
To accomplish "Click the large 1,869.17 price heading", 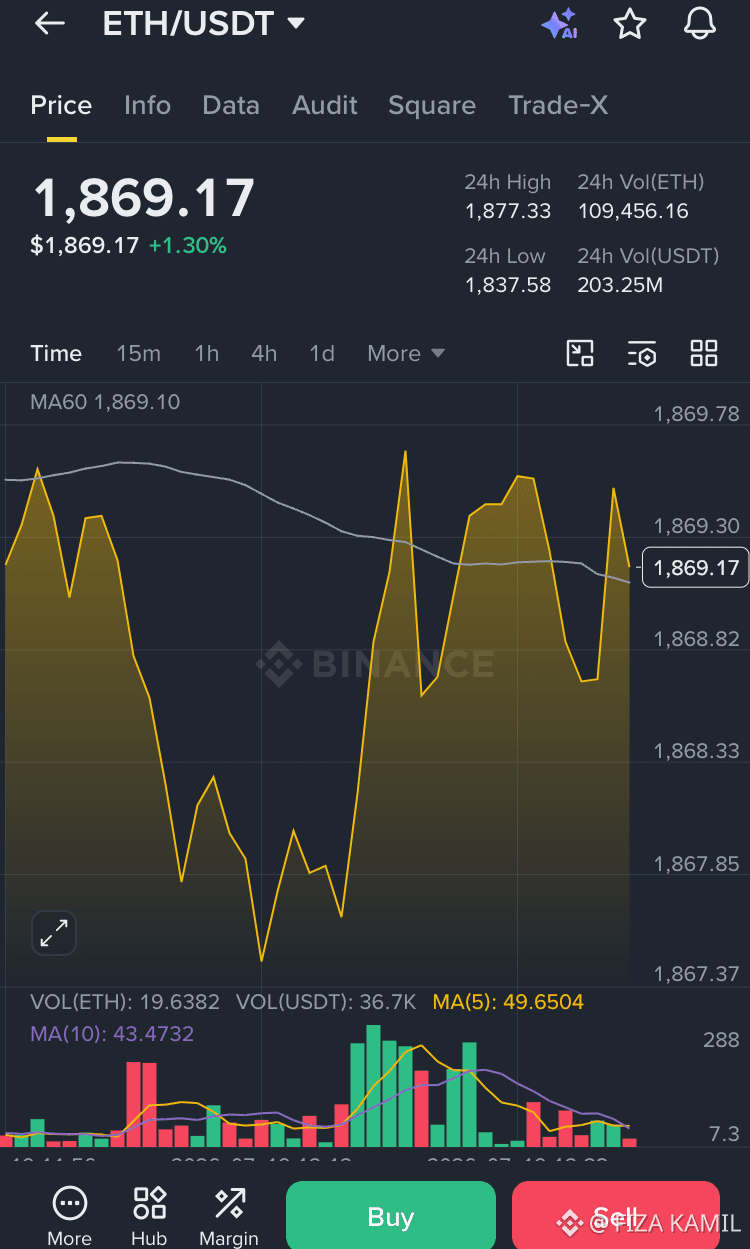I will [144, 198].
